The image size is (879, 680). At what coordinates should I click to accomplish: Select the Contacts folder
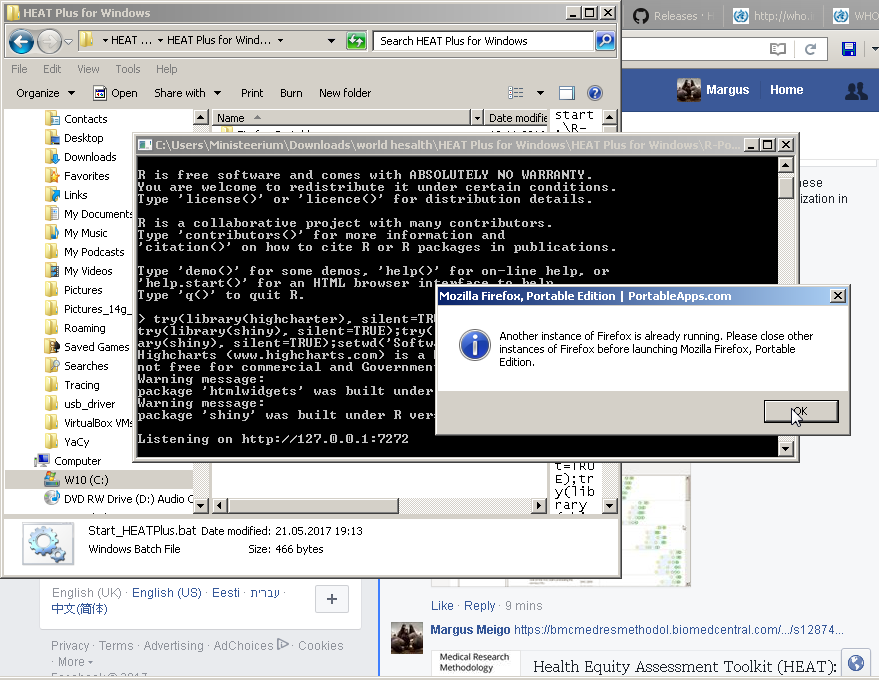[85, 119]
